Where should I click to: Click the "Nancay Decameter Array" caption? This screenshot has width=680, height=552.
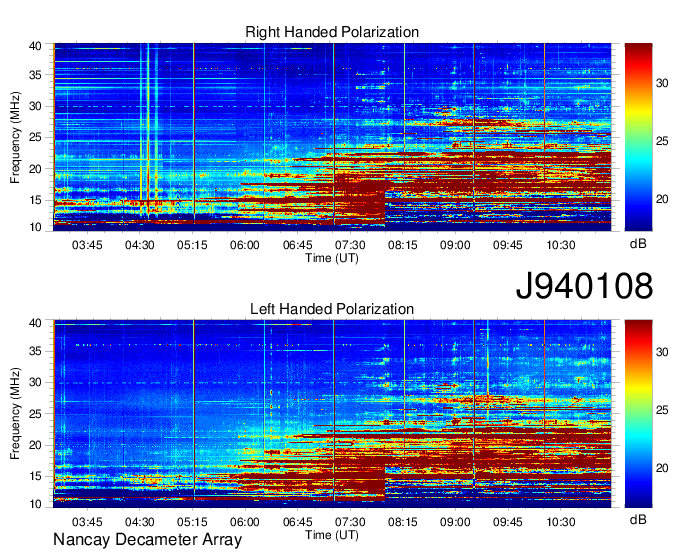pos(147,540)
